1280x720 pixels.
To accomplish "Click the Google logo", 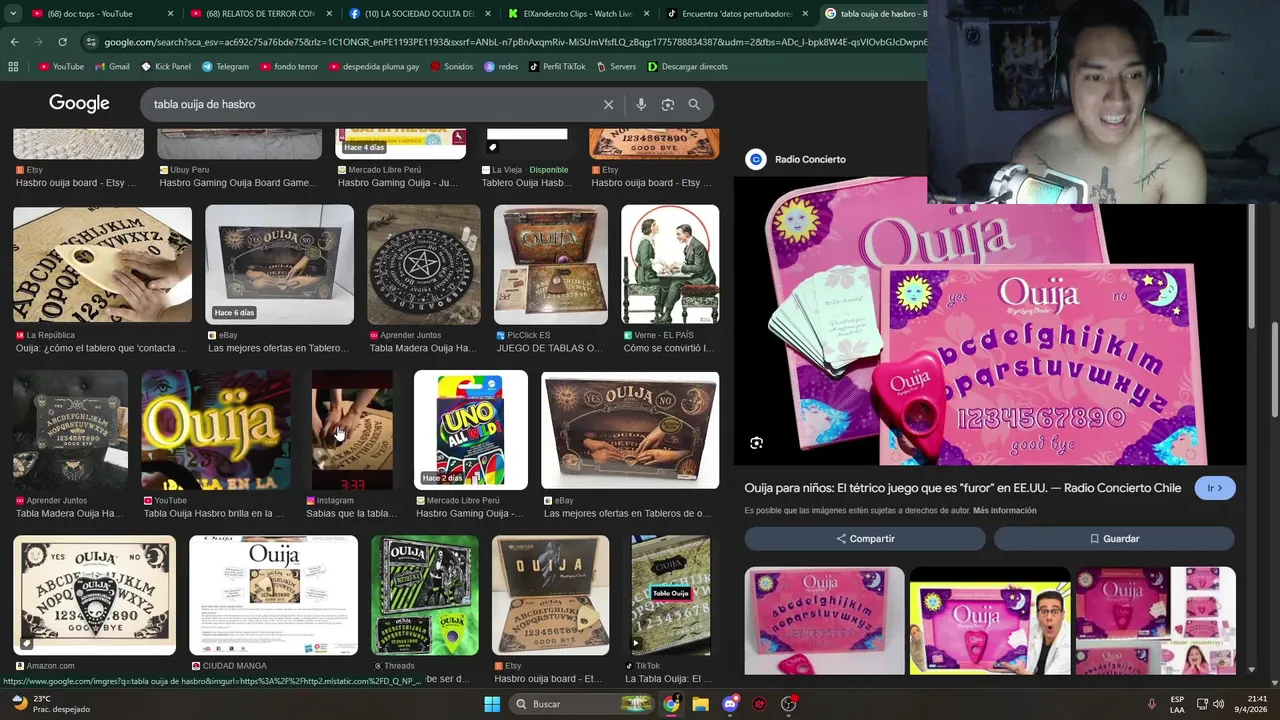I will [79, 104].
